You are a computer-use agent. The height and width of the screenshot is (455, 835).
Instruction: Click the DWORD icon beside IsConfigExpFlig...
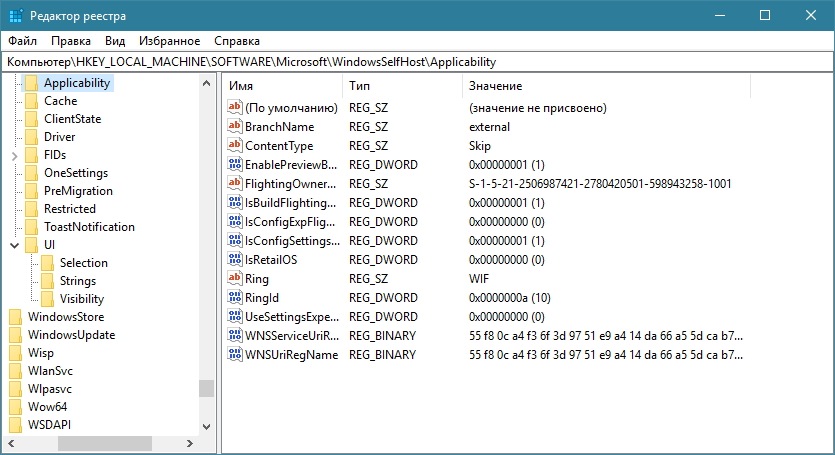(x=235, y=221)
